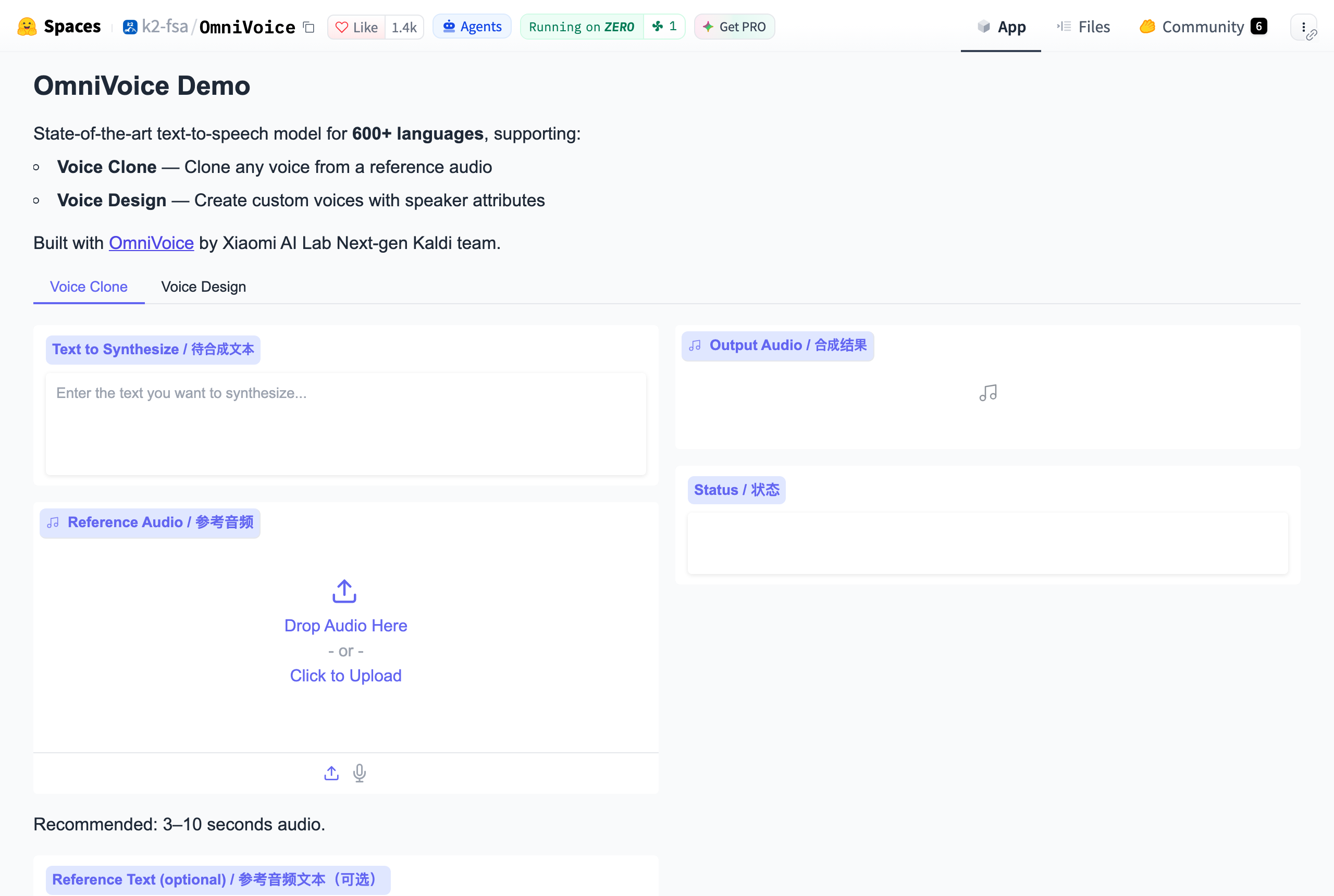This screenshot has height=896, width=1334.
Task: Open the Community tab
Action: [x=1203, y=27]
